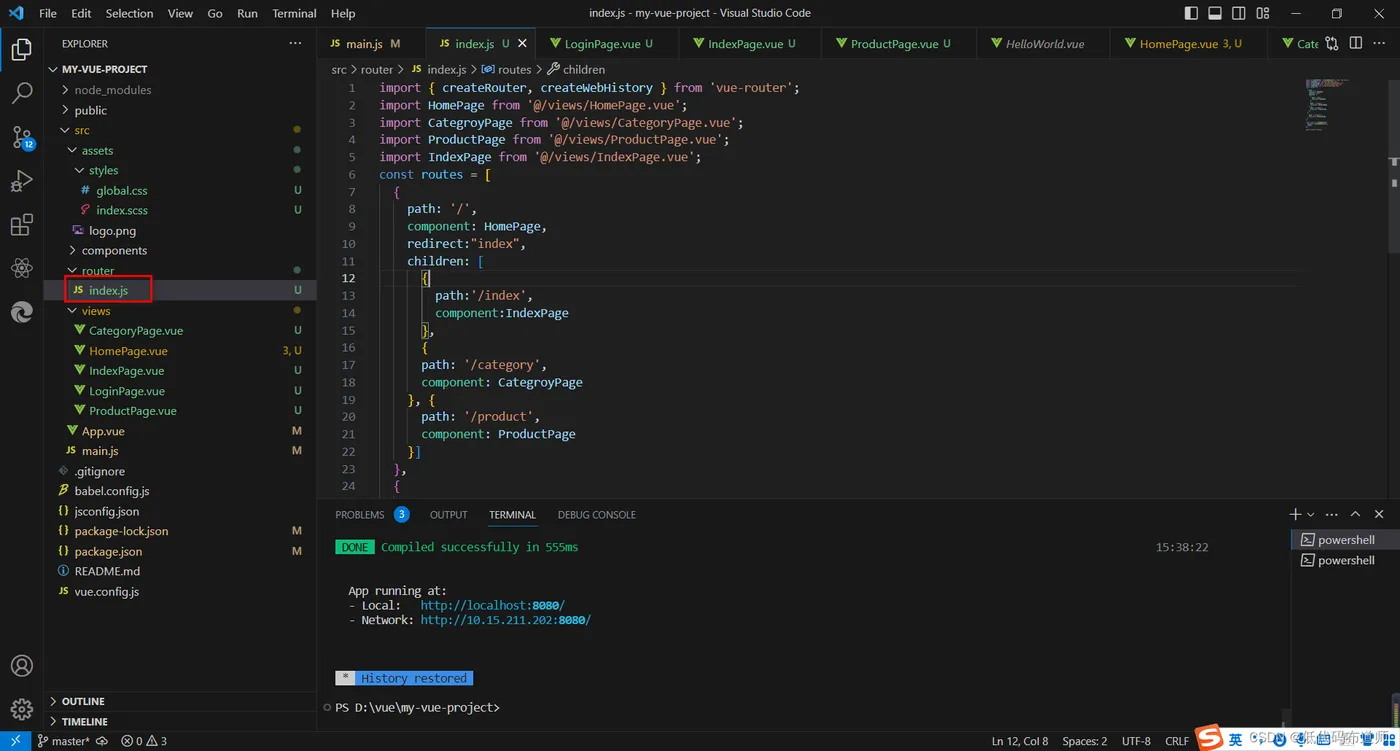Image resolution: width=1400 pixels, height=751 pixels.
Task: Open the terminal launch profile dropdown arrow
Action: pos(1311,514)
